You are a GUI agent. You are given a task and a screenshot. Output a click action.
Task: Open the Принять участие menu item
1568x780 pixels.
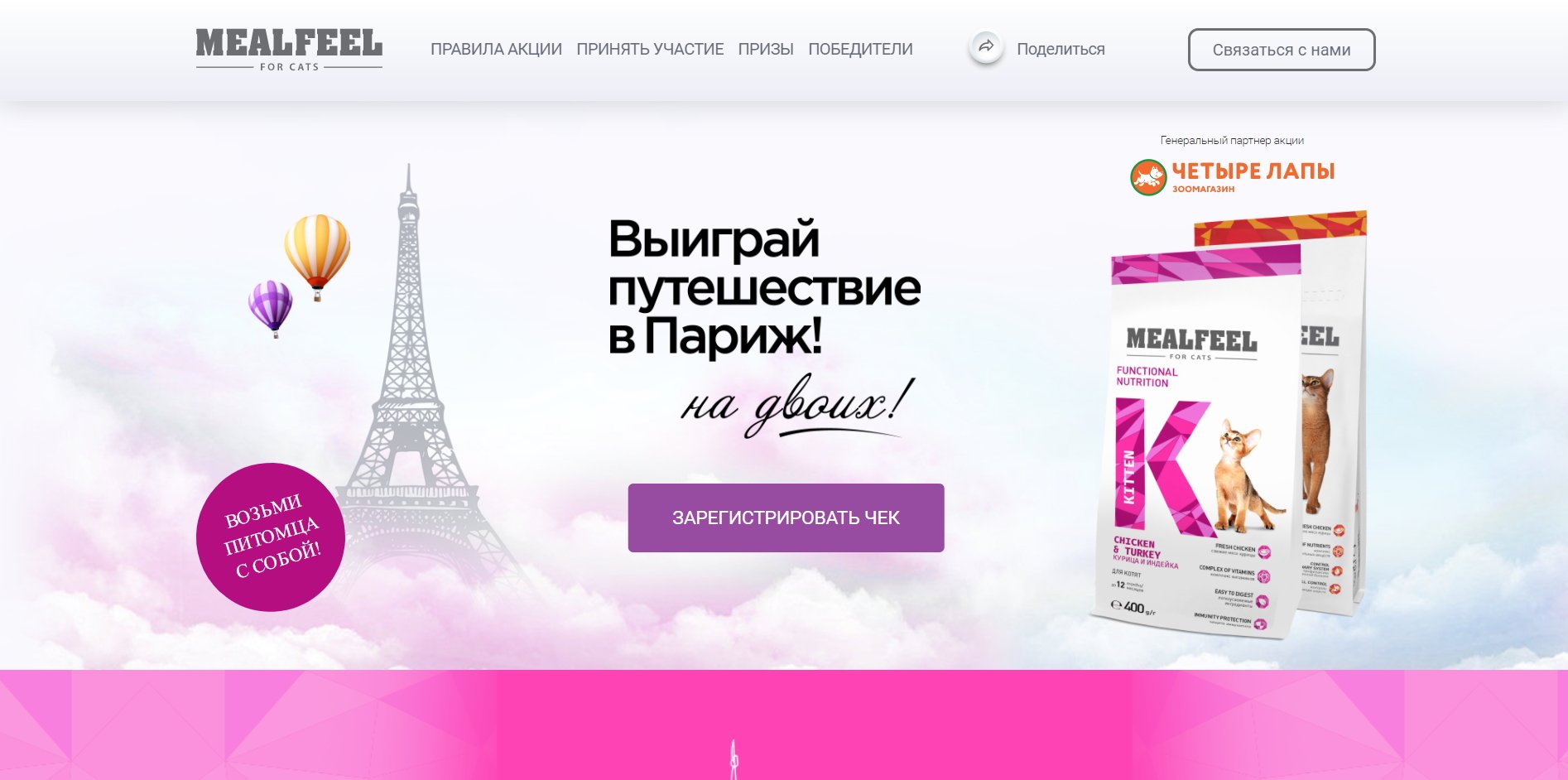pyautogui.click(x=650, y=50)
